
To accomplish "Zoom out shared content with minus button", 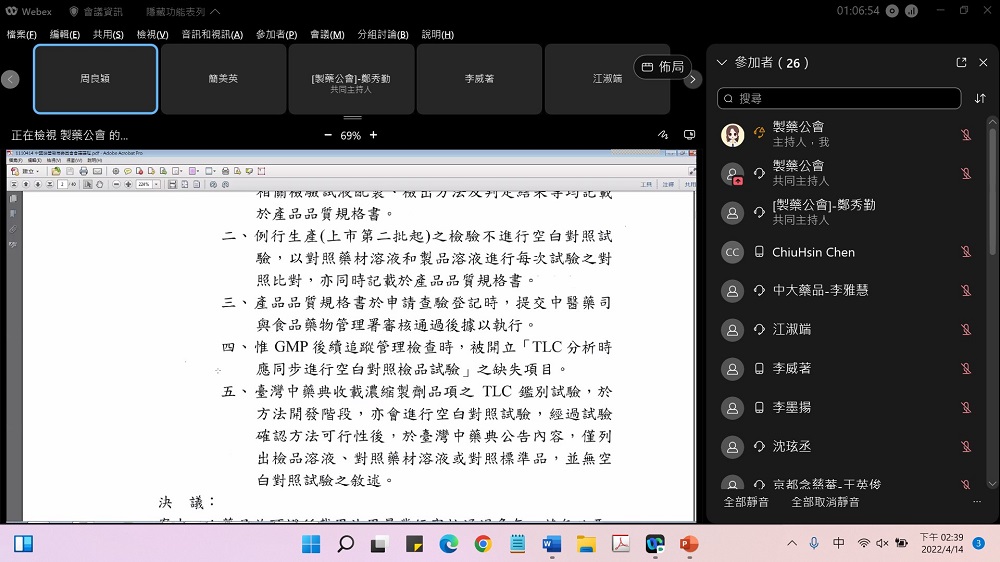I will (328, 135).
